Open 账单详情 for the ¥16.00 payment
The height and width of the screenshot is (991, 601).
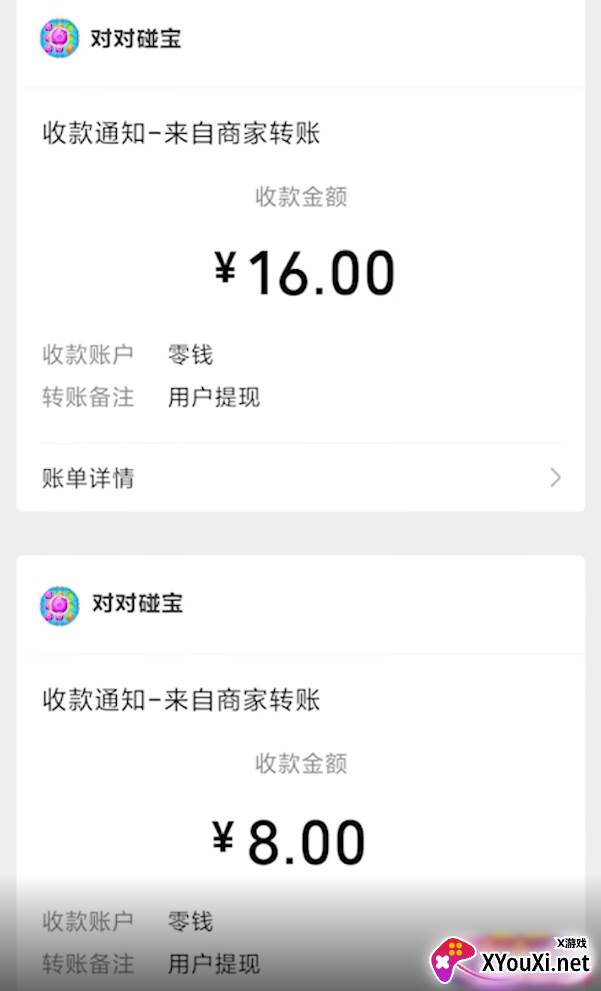pos(88,478)
